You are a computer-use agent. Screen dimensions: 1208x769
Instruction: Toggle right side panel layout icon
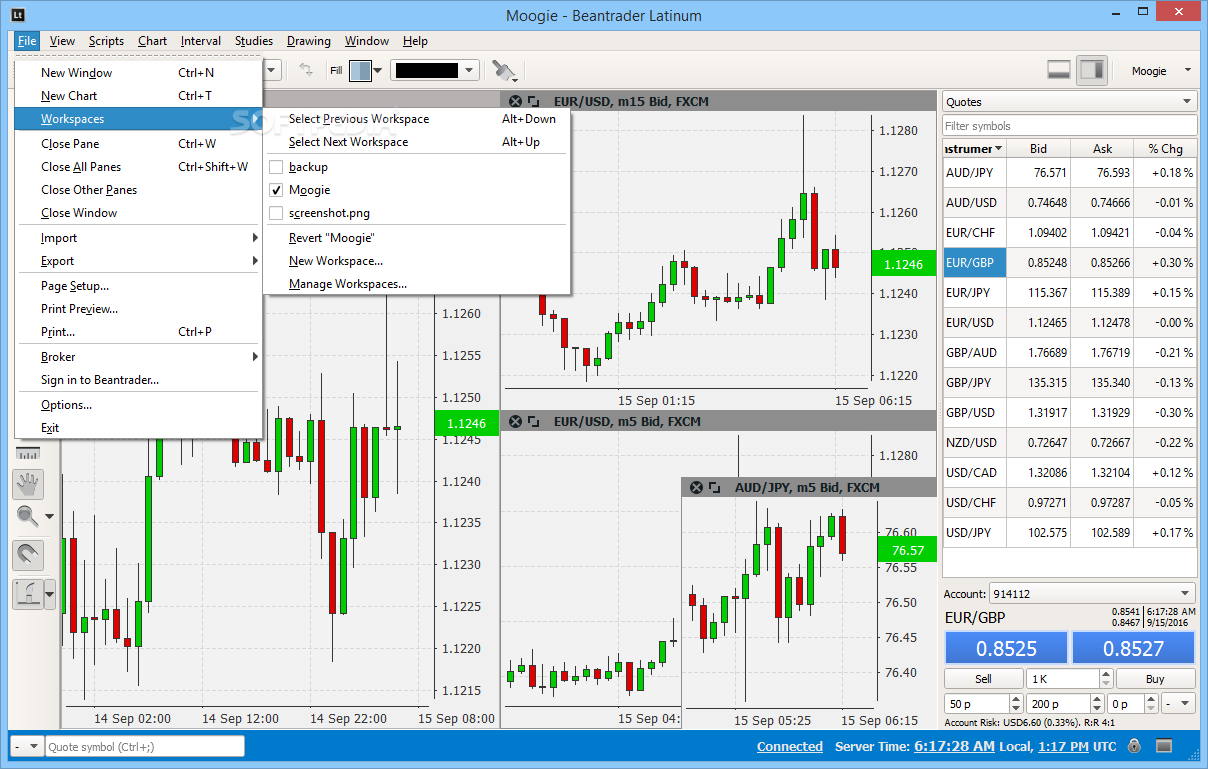click(1092, 70)
